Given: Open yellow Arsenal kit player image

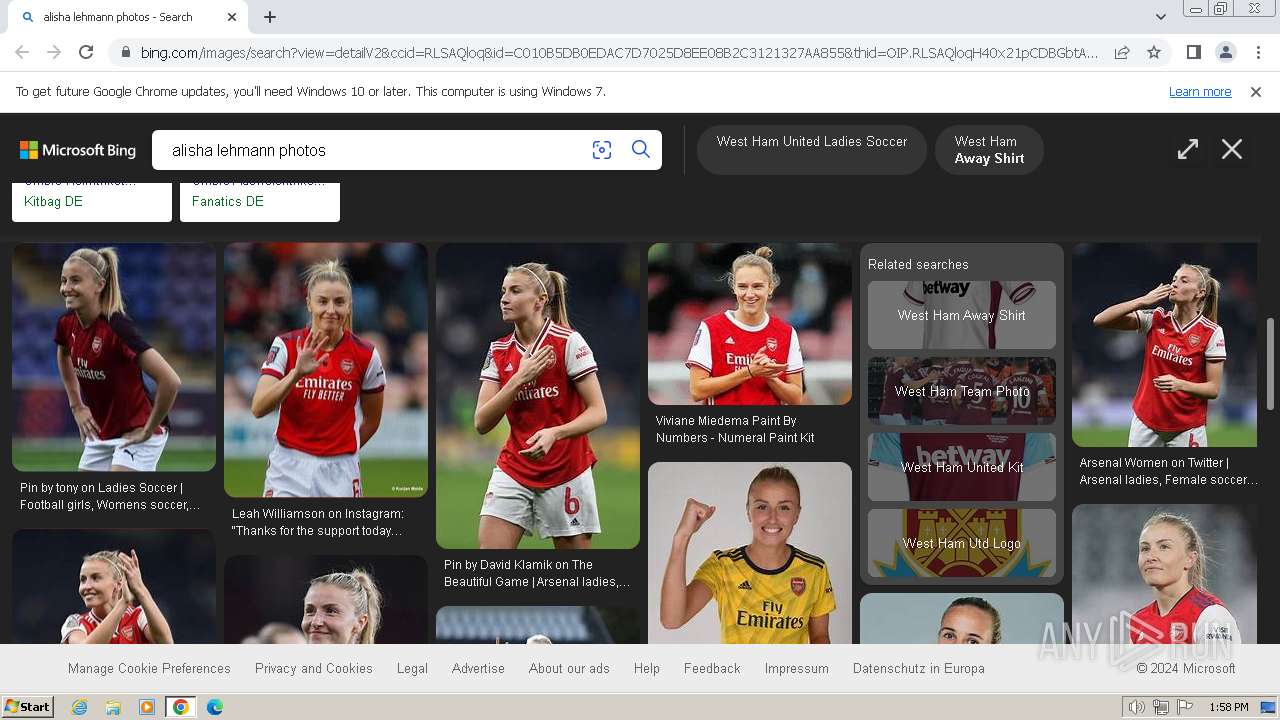Looking at the screenshot, I should coord(750,552).
